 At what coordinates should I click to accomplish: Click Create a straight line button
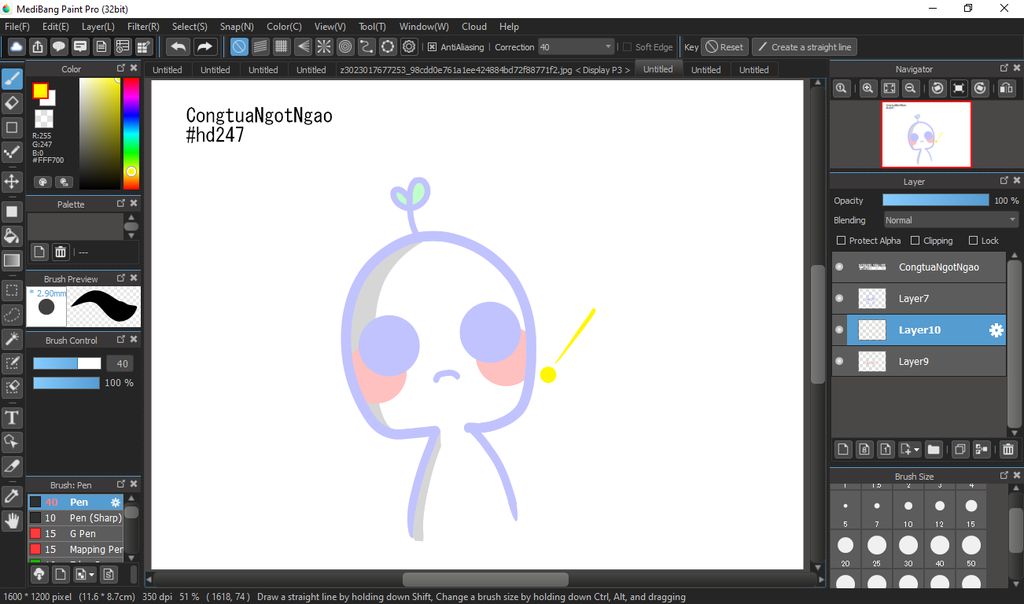(805, 47)
